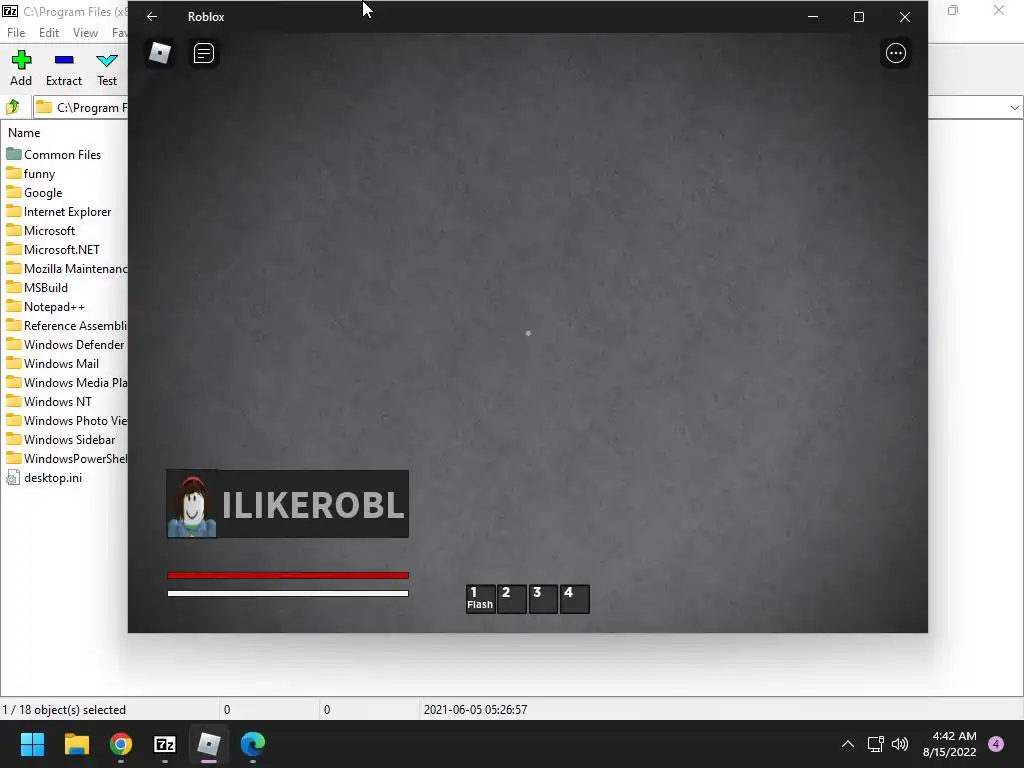Open the network status tray icon
The height and width of the screenshot is (768, 1024).
tap(875, 744)
